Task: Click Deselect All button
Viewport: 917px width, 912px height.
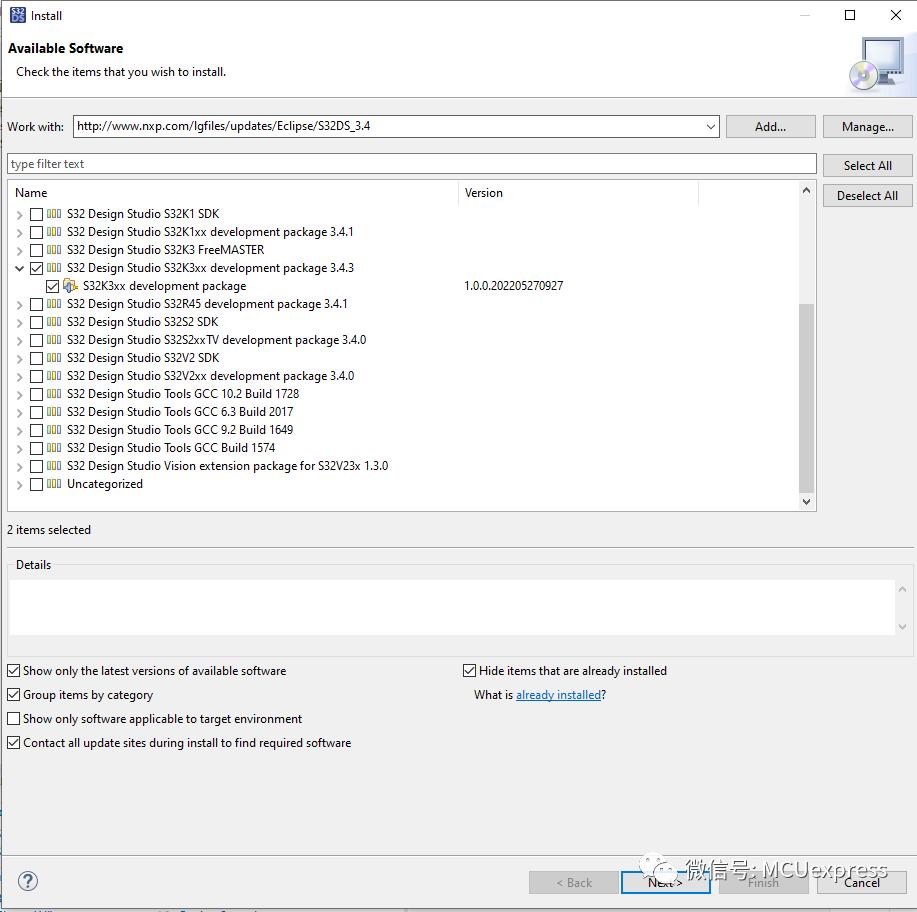Action: [867, 195]
